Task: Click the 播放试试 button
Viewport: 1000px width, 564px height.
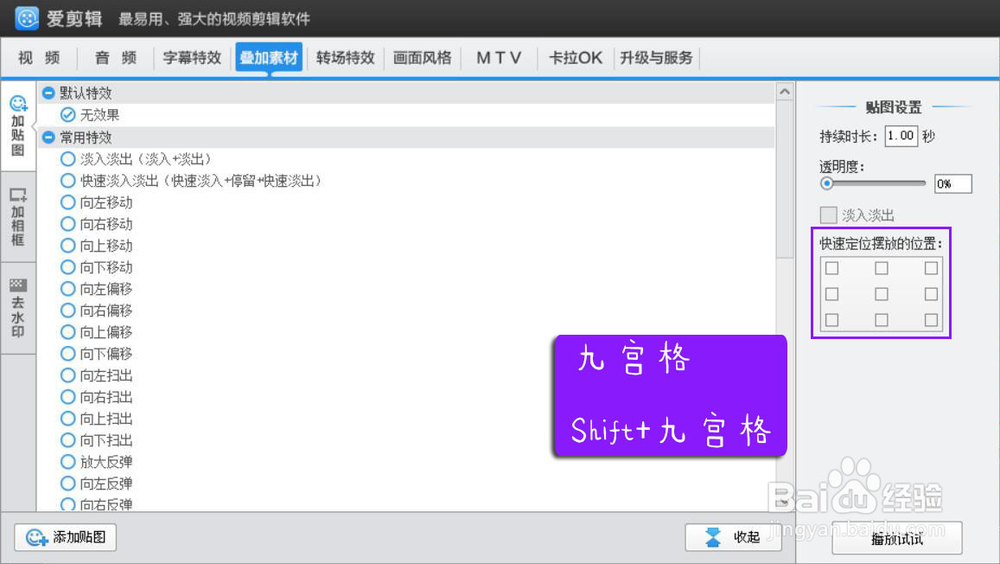Action: [x=897, y=538]
